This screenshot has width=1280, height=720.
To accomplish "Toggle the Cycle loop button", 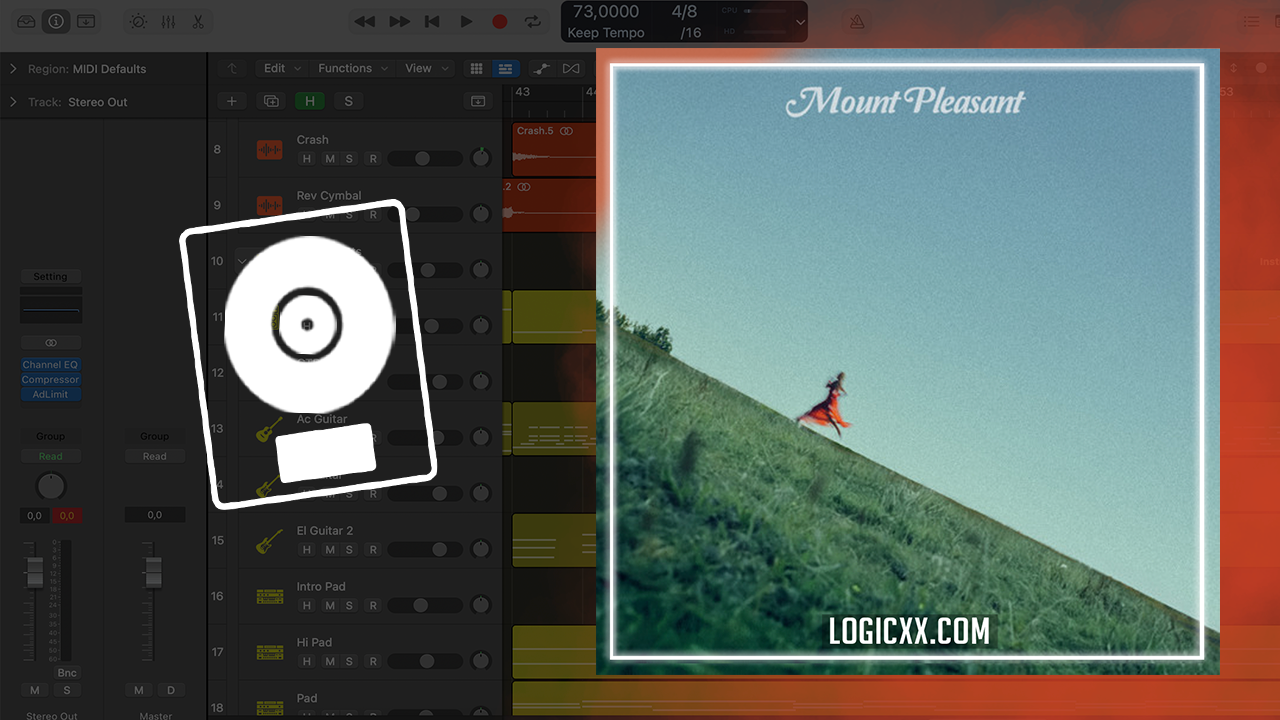I will coord(533,21).
